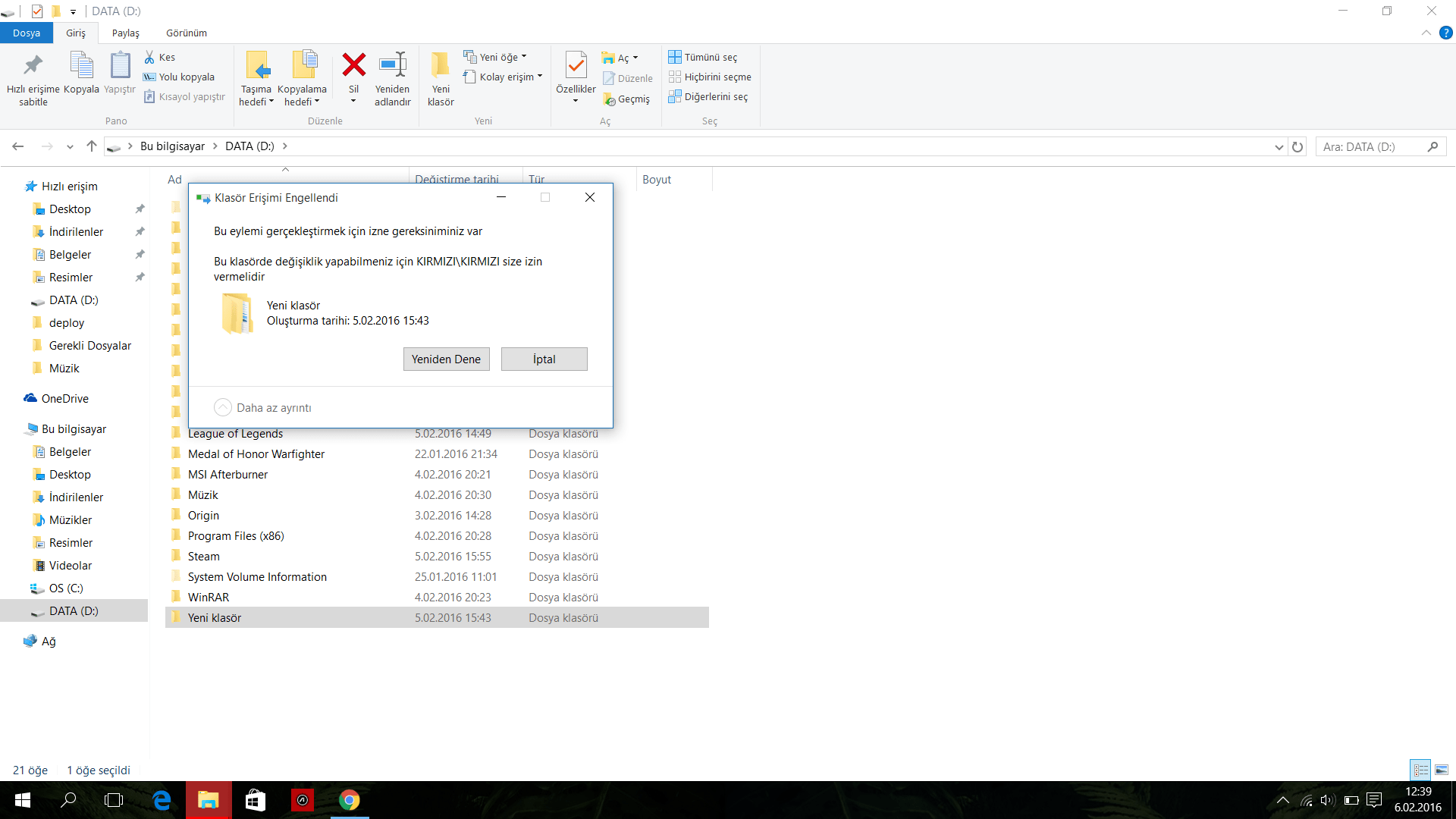Image resolution: width=1456 pixels, height=819 pixels.
Task: Refresh the DATA (D:) folder view
Action: pos(1298,146)
